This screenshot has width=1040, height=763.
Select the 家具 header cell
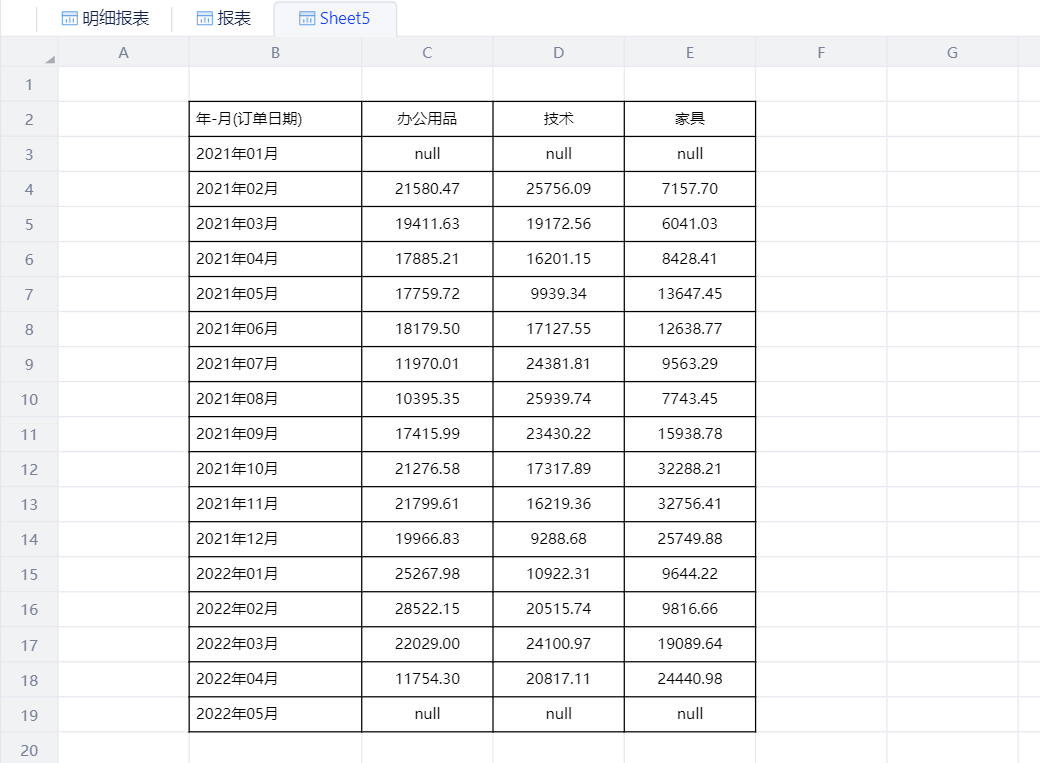click(690, 119)
